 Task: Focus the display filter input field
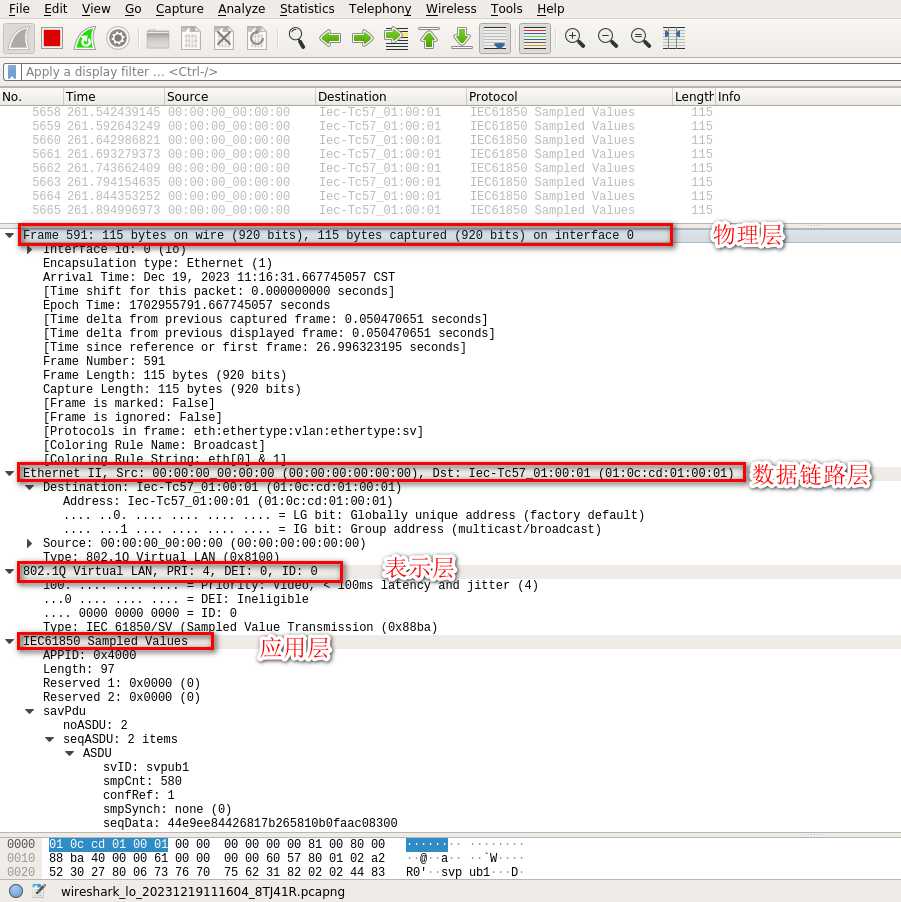pyautogui.click(x=460, y=72)
